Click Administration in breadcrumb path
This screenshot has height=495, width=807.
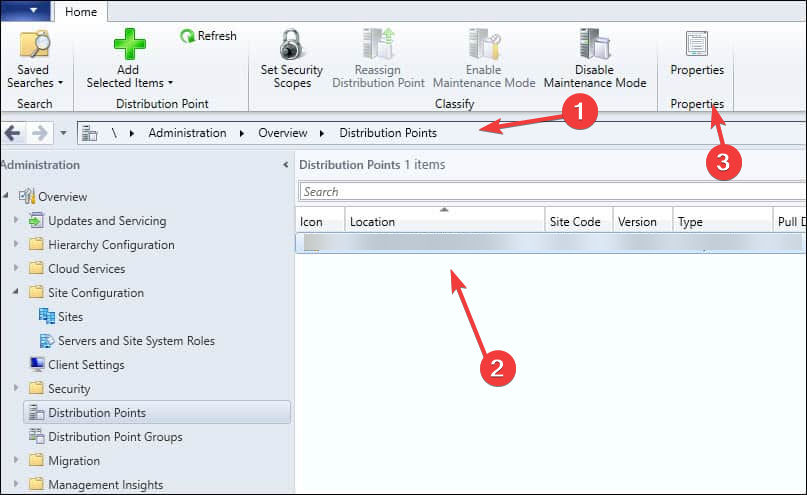187,133
